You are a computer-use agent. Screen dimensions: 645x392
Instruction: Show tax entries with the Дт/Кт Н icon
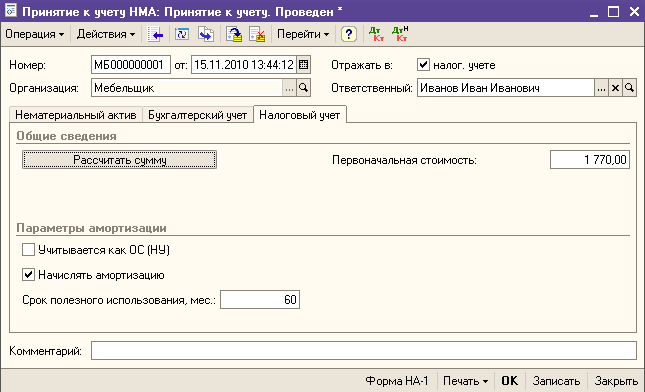coord(400,34)
